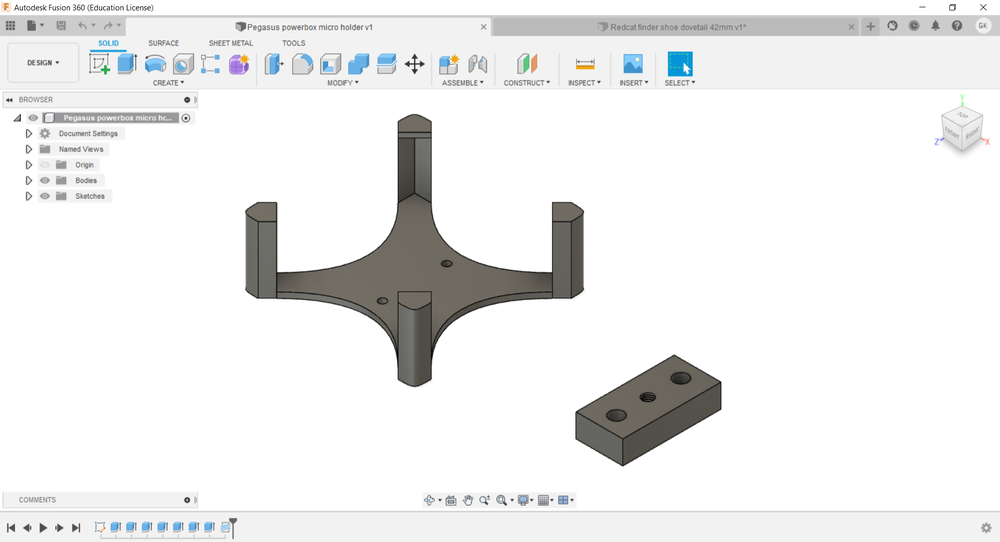Click the timeline end marker
The height and width of the screenshot is (542, 1000).
233,524
